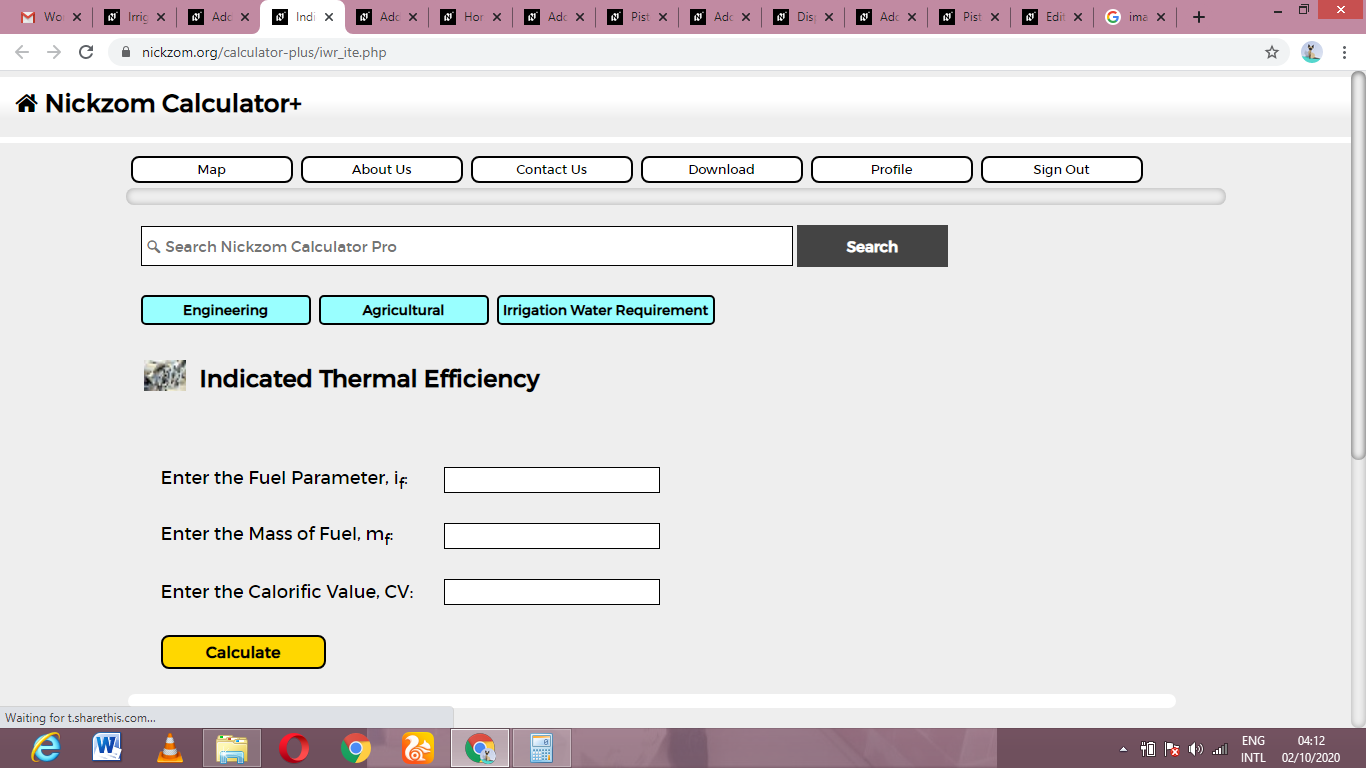Reload the current page
This screenshot has width=1366, height=768.
tap(86, 52)
